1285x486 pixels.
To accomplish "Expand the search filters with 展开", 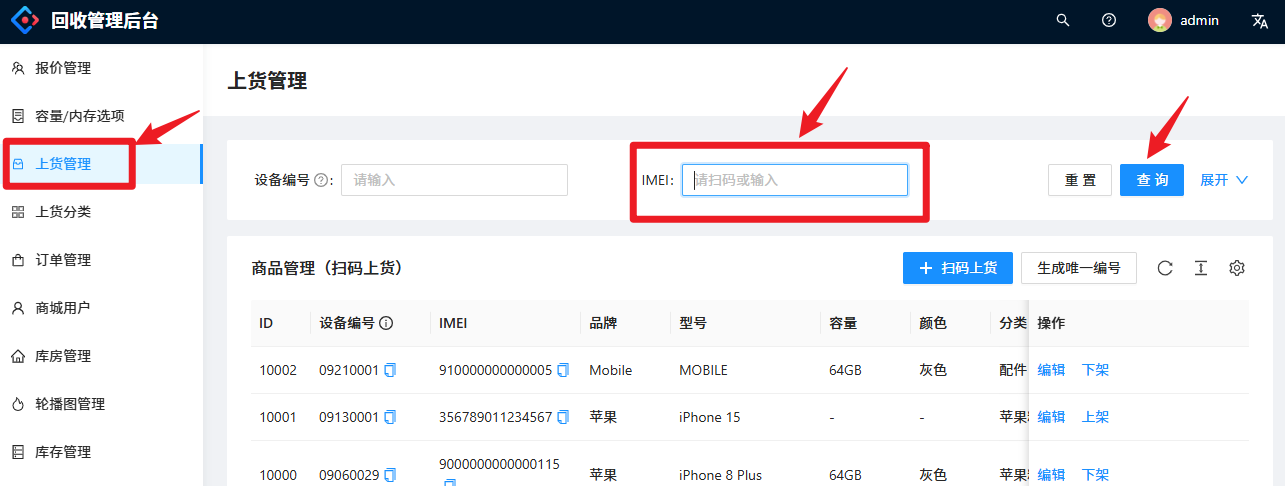I will pos(1224,180).
